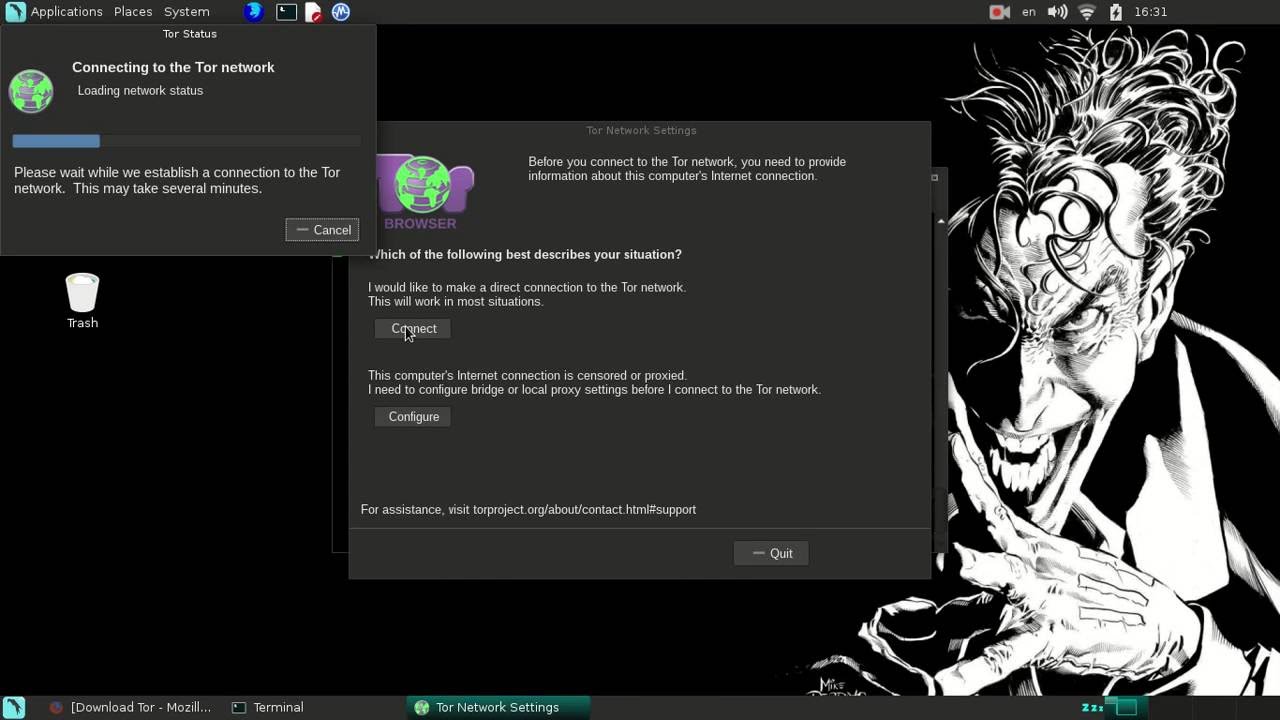The height and width of the screenshot is (720, 1280).
Task: Click the 'Loading network status' text
Action: 140,91
